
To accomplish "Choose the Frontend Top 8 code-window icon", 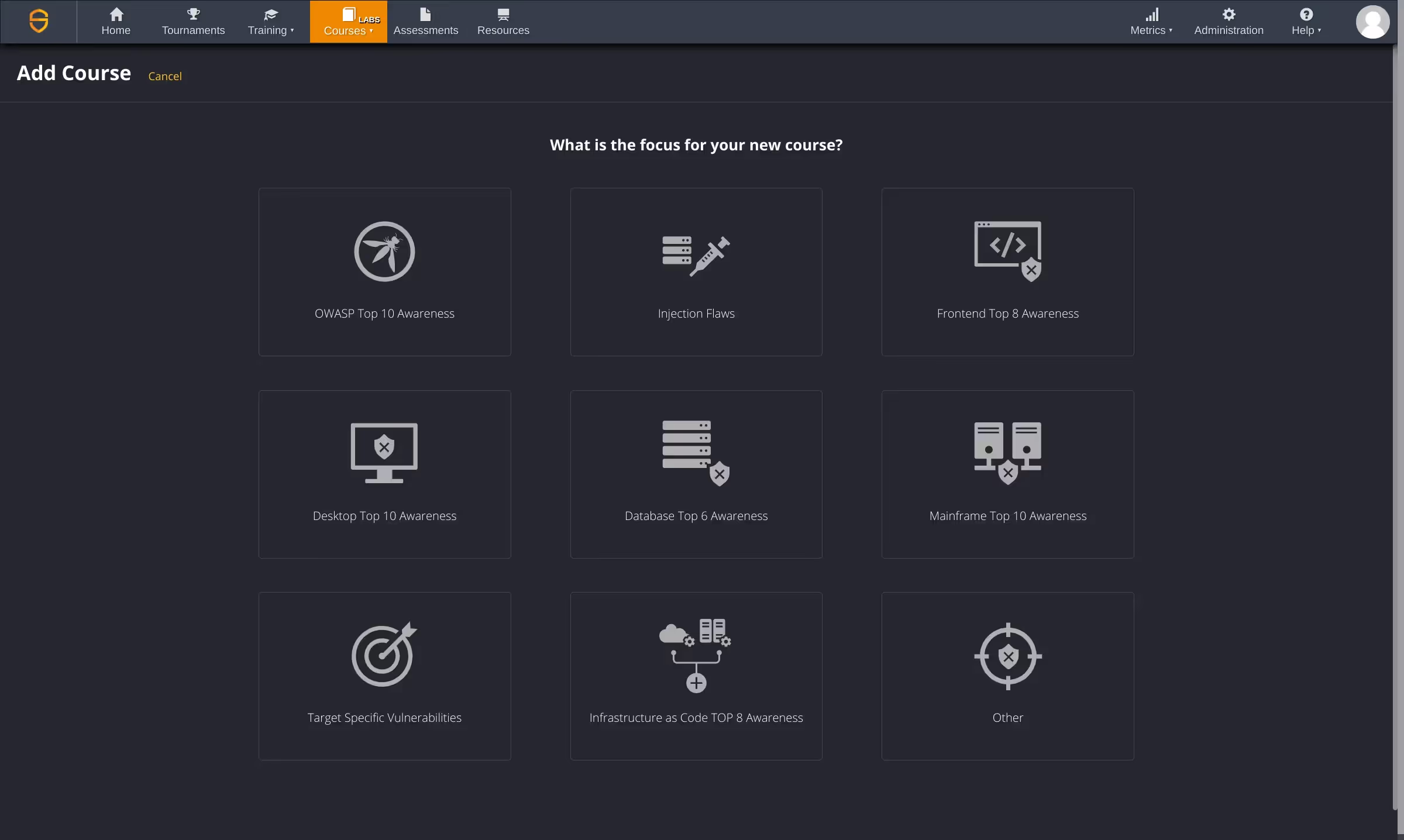I will coord(1007,250).
